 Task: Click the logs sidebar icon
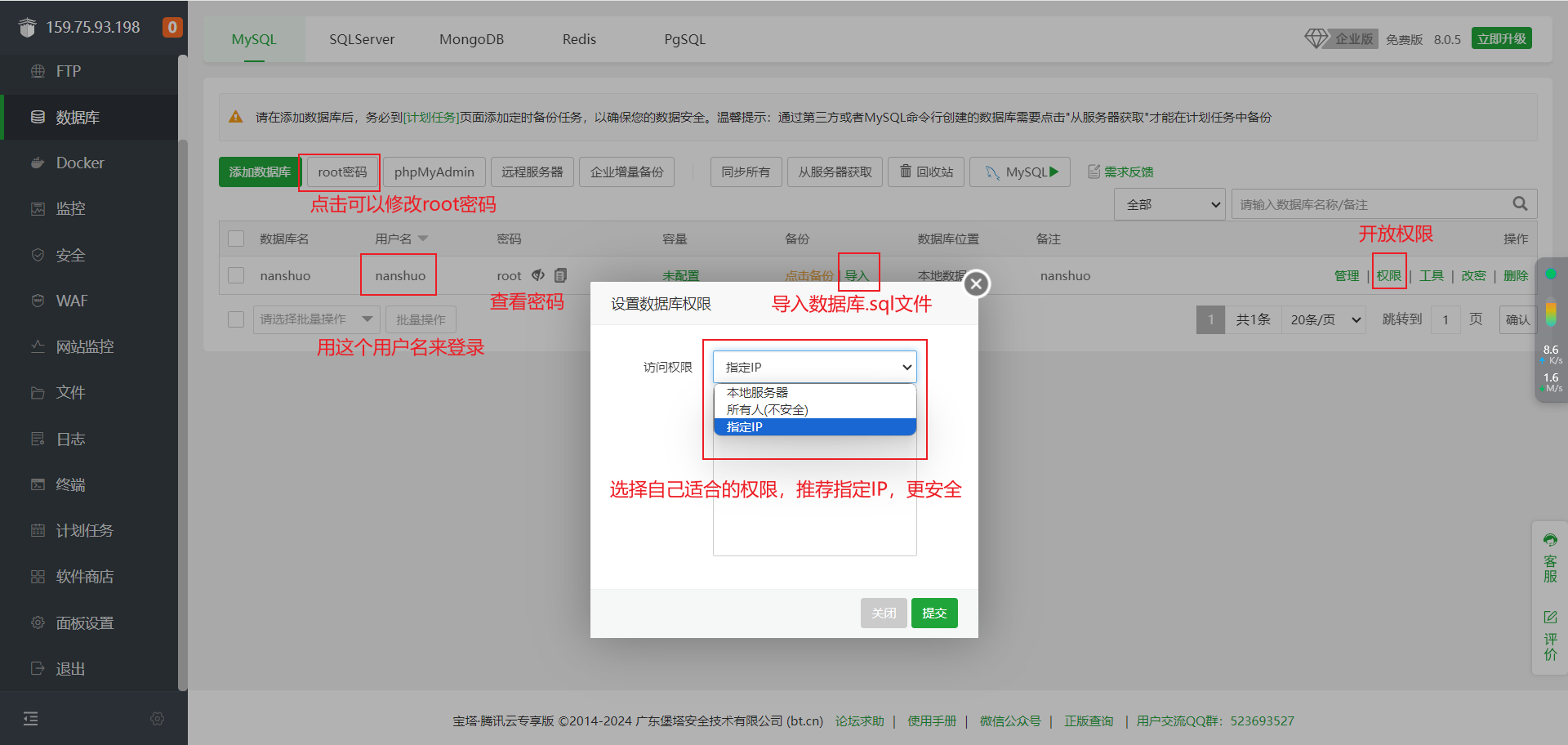click(x=38, y=439)
